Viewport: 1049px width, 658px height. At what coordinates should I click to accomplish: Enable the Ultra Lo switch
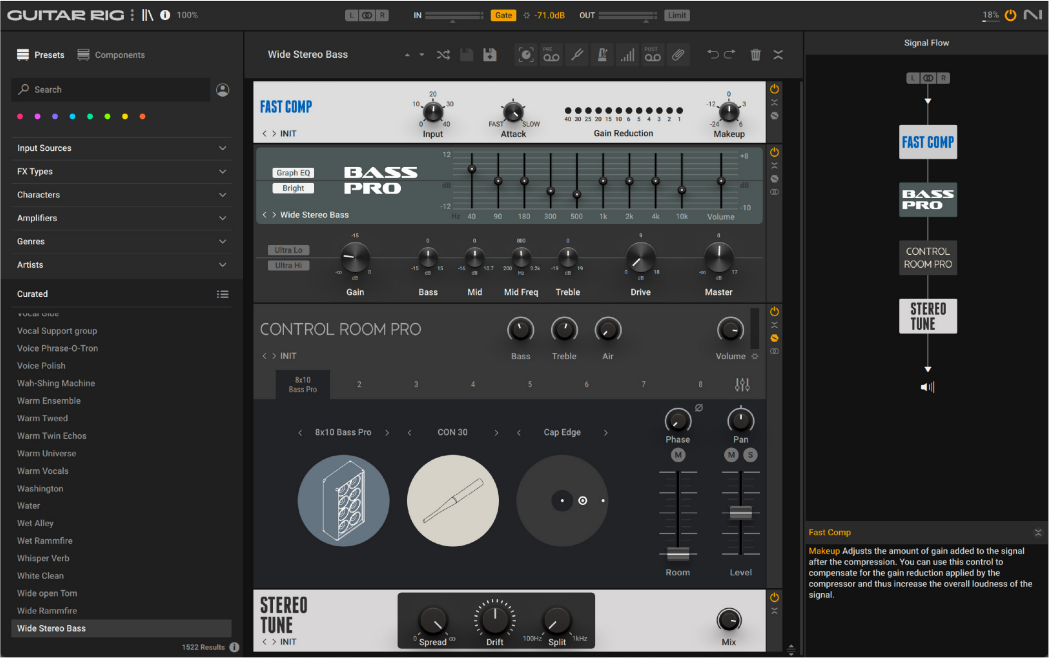pos(288,250)
